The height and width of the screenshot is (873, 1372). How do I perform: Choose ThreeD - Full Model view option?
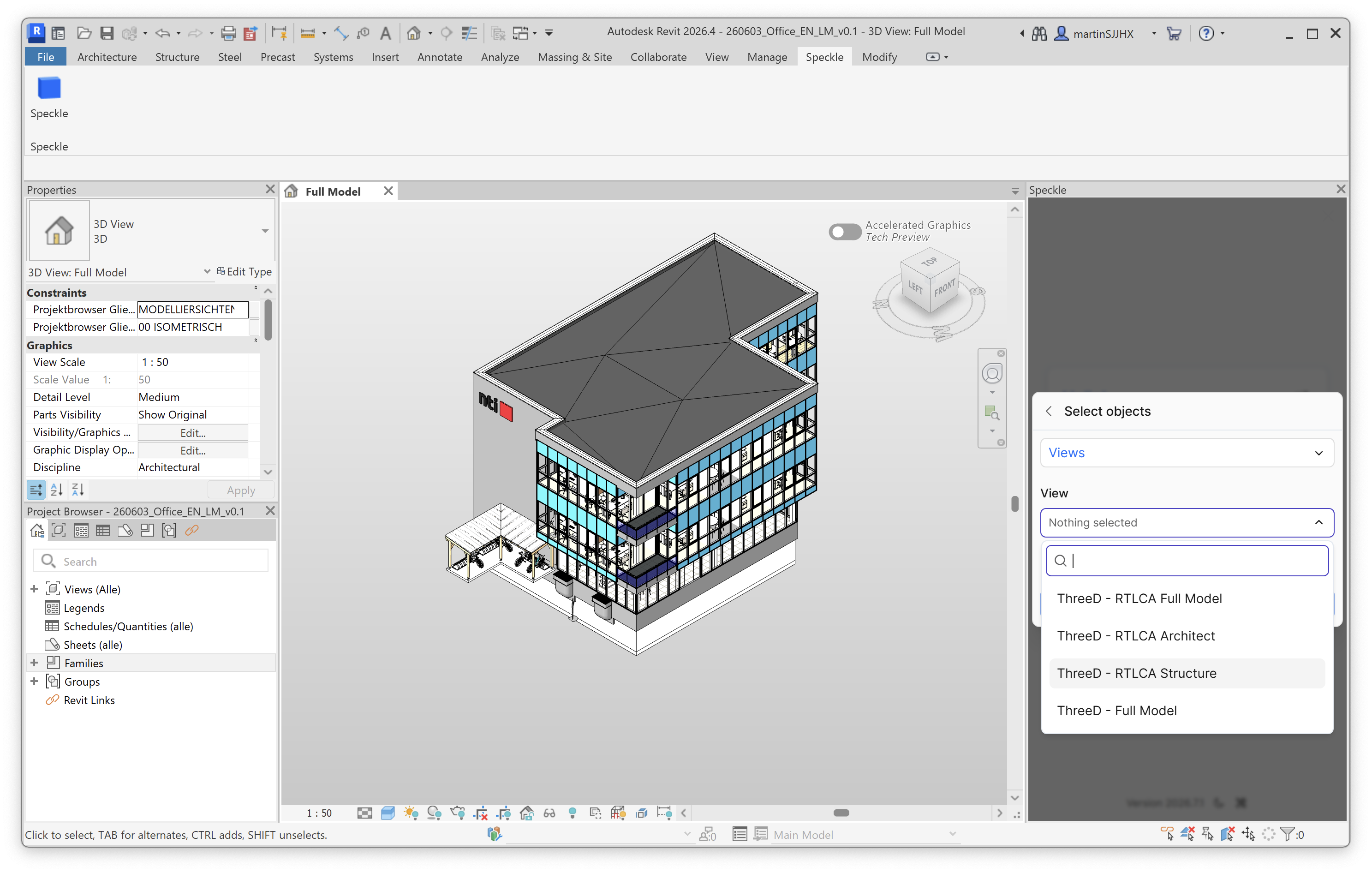[1187, 711]
